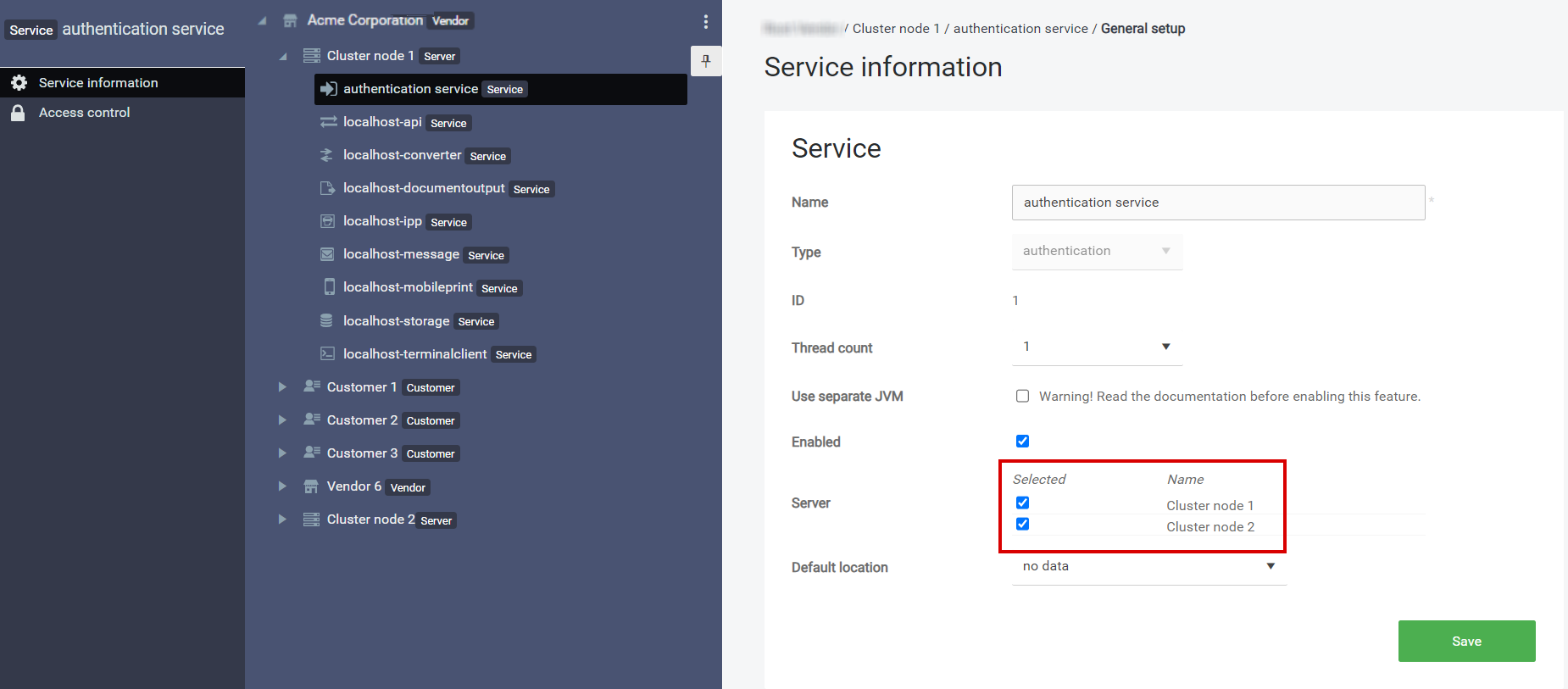Screen dimensions: 1568x689
Task: Click the localhost-converter service icon
Action: click(327, 155)
